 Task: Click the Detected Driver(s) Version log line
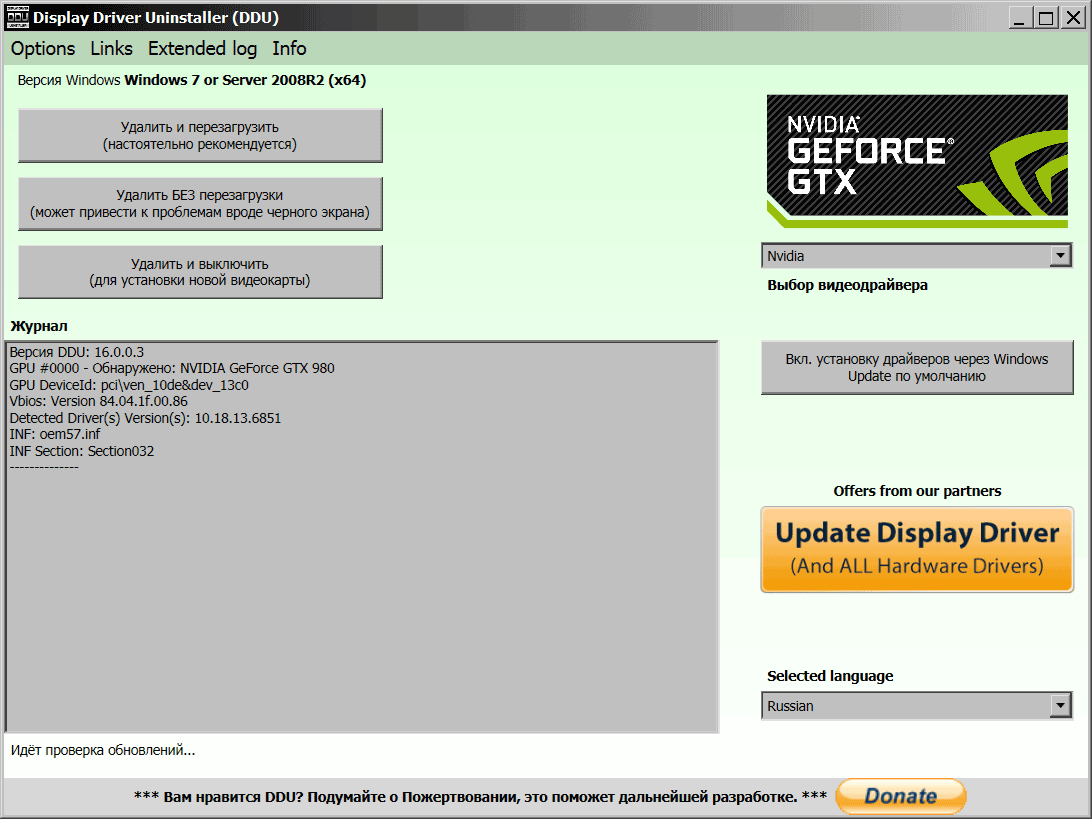[x=145, y=418]
